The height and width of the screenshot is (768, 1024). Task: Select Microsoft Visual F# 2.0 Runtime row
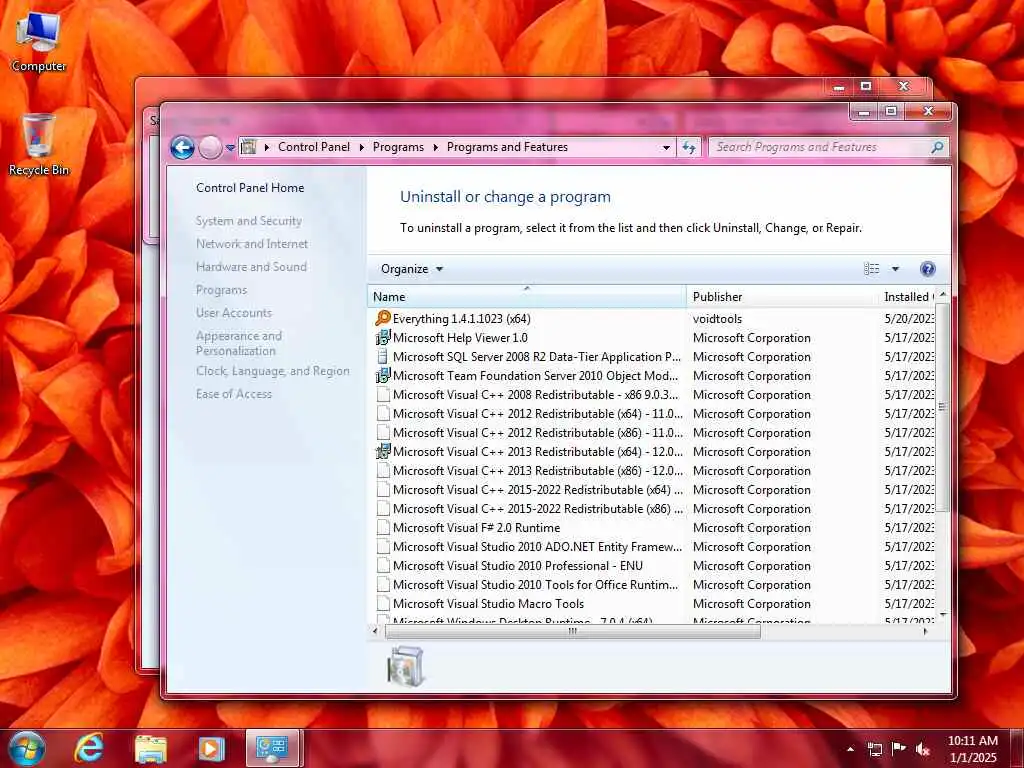pos(655,527)
